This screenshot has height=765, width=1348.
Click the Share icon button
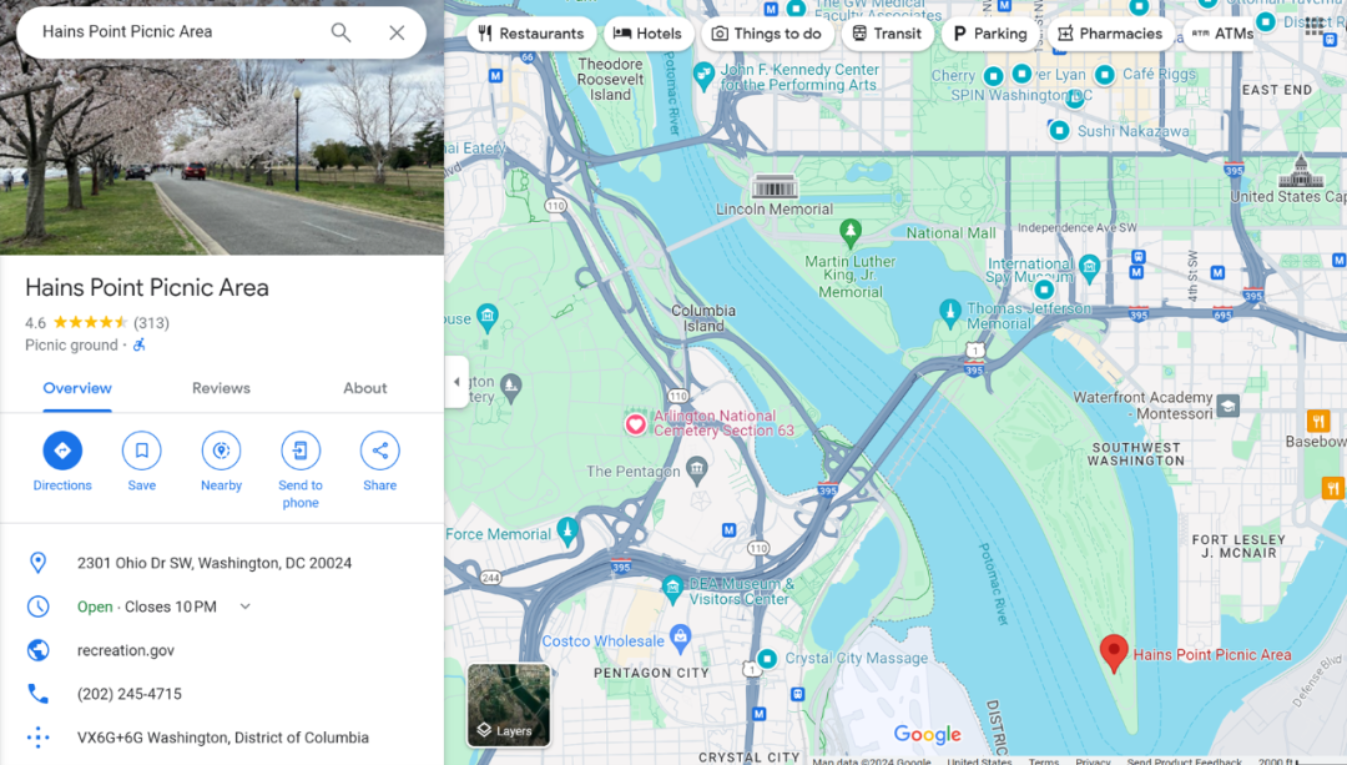tap(380, 451)
